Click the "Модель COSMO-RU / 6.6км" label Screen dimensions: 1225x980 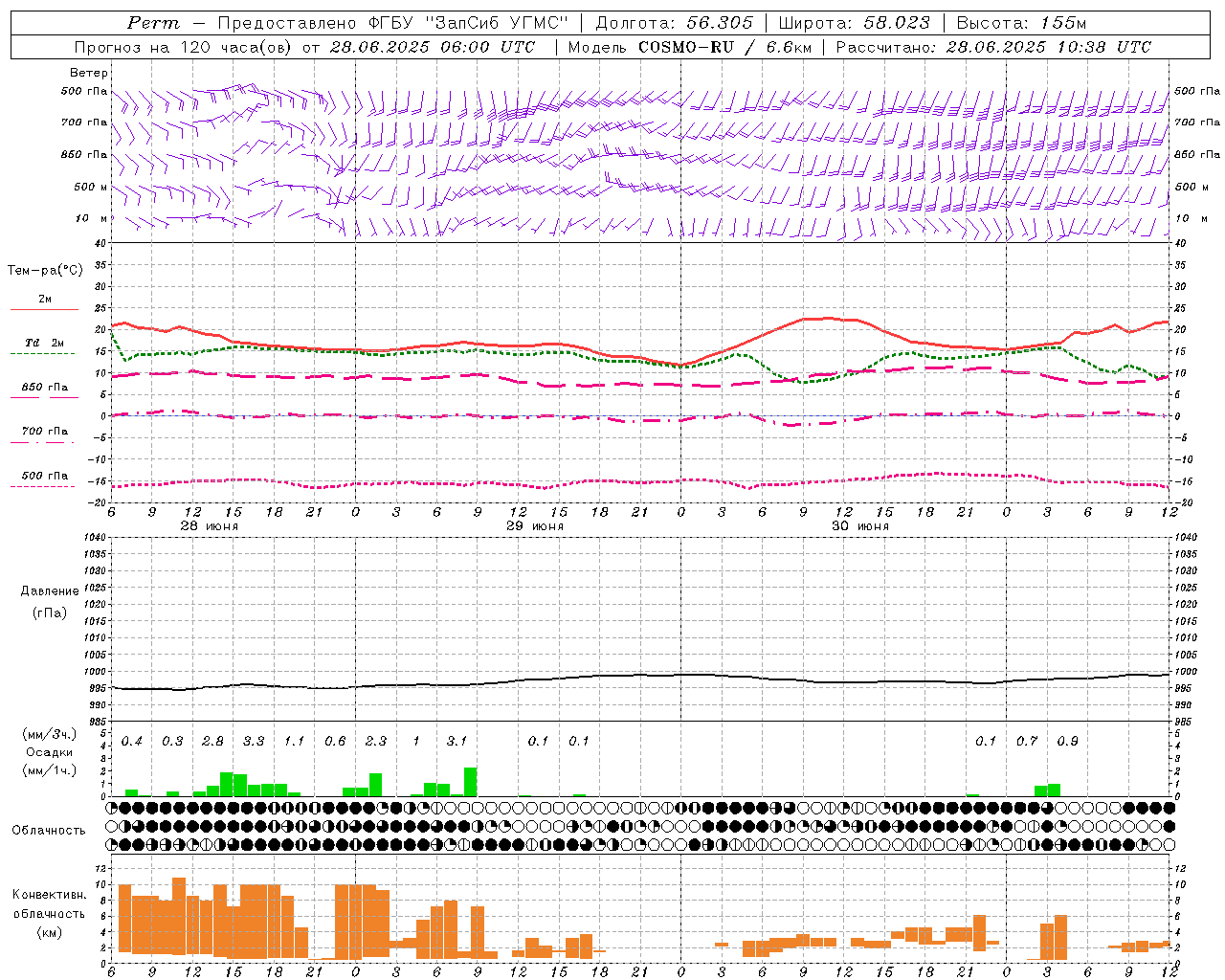(x=690, y=47)
